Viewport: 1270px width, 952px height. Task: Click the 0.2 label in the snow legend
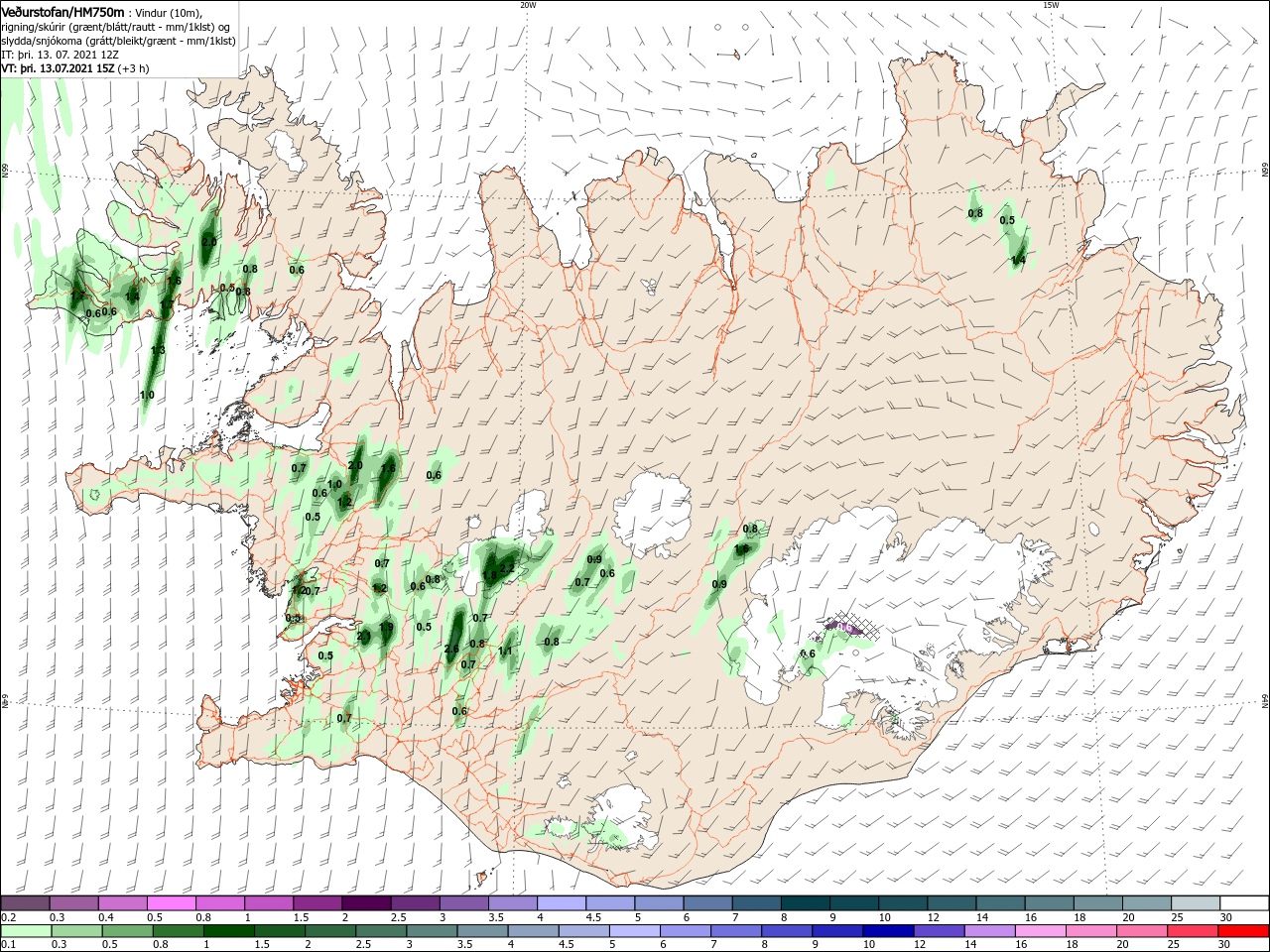(8, 917)
